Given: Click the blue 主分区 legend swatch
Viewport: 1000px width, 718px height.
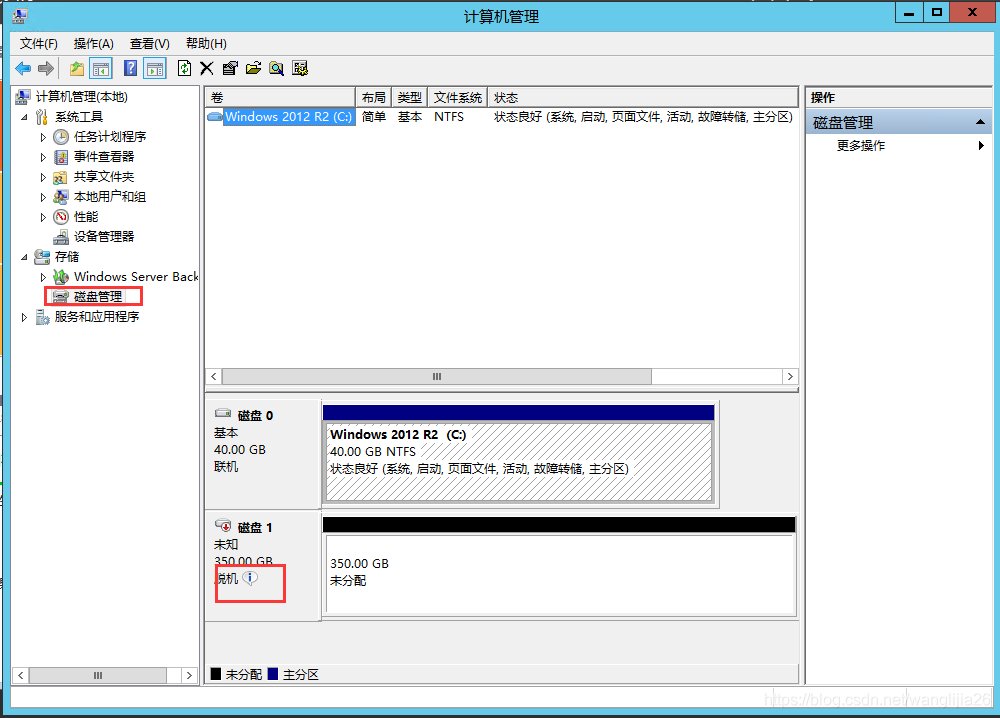Looking at the screenshot, I should point(273,674).
